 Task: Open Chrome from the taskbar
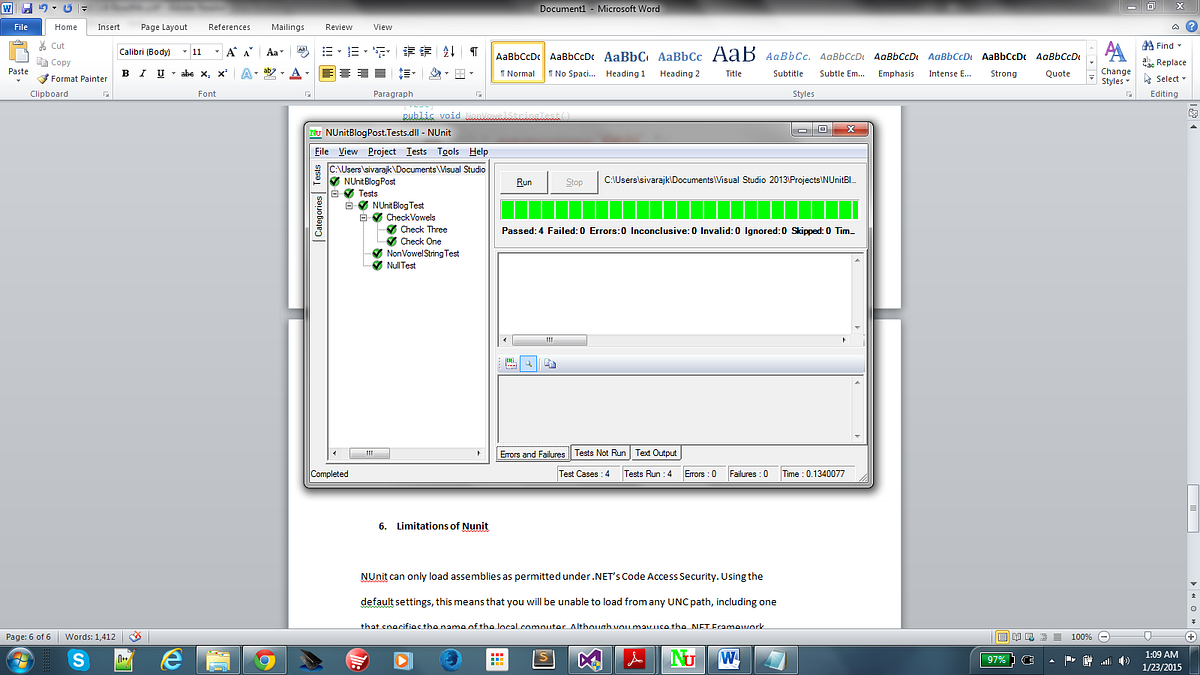click(x=265, y=660)
